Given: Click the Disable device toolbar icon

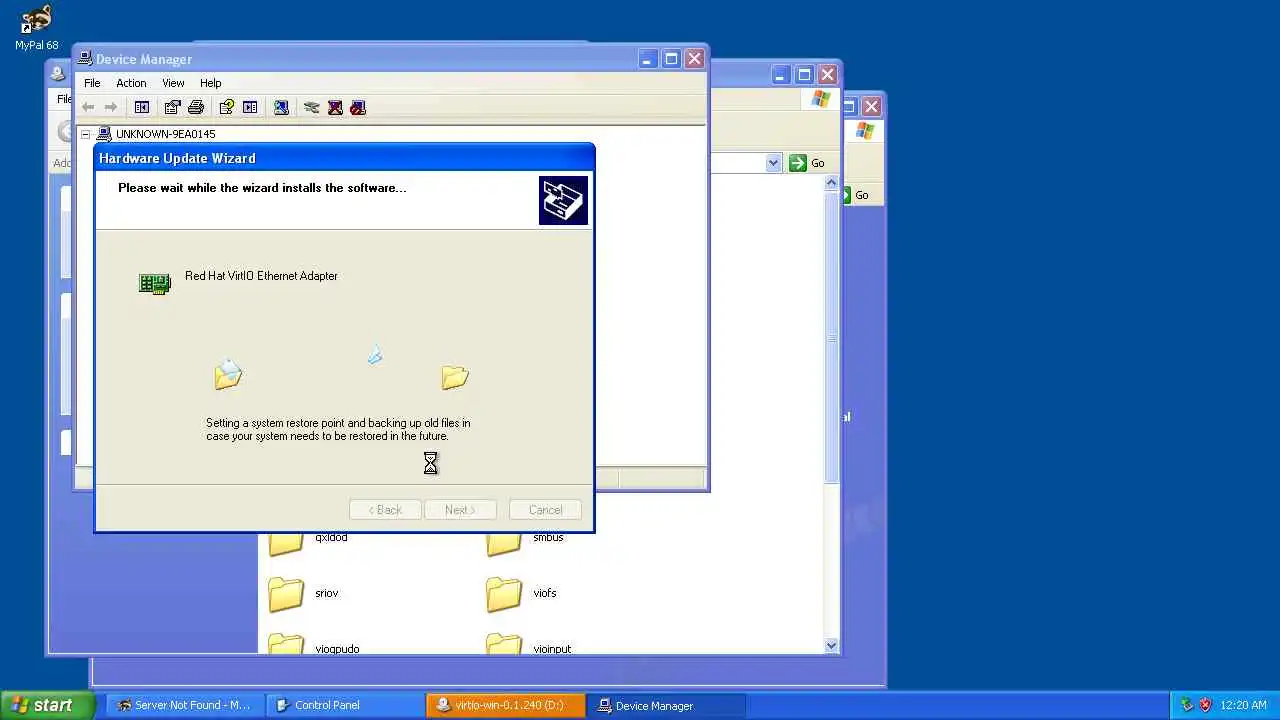Looking at the screenshot, I should point(358,107).
